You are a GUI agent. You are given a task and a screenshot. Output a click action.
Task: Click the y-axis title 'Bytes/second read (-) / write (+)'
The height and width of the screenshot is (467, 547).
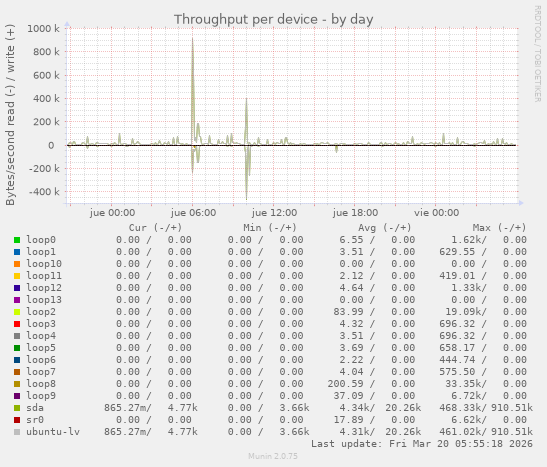tap(10, 115)
